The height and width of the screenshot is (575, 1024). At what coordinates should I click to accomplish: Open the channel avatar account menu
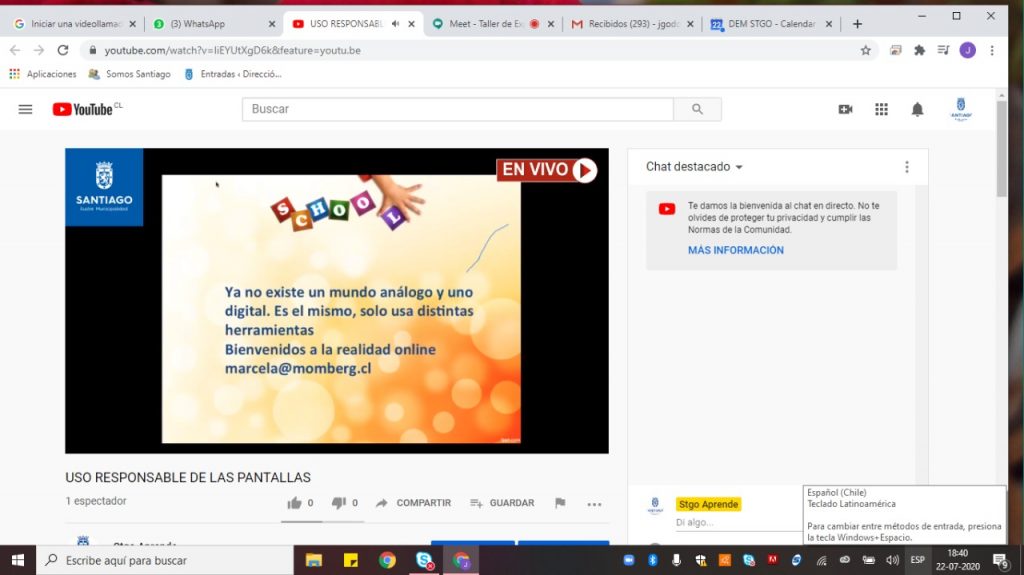coord(961,109)
